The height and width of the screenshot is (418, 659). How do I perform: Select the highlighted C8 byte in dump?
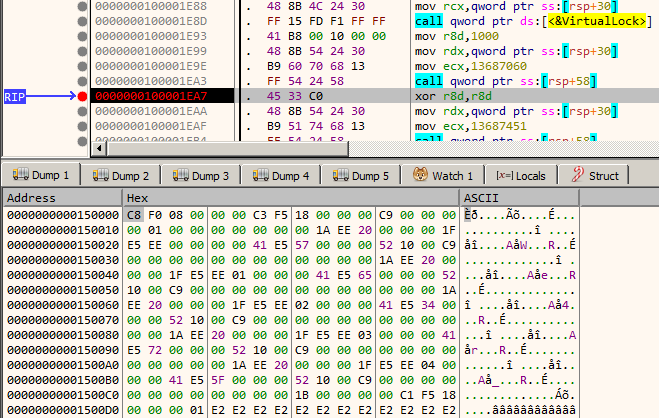[x=134, y=215]
